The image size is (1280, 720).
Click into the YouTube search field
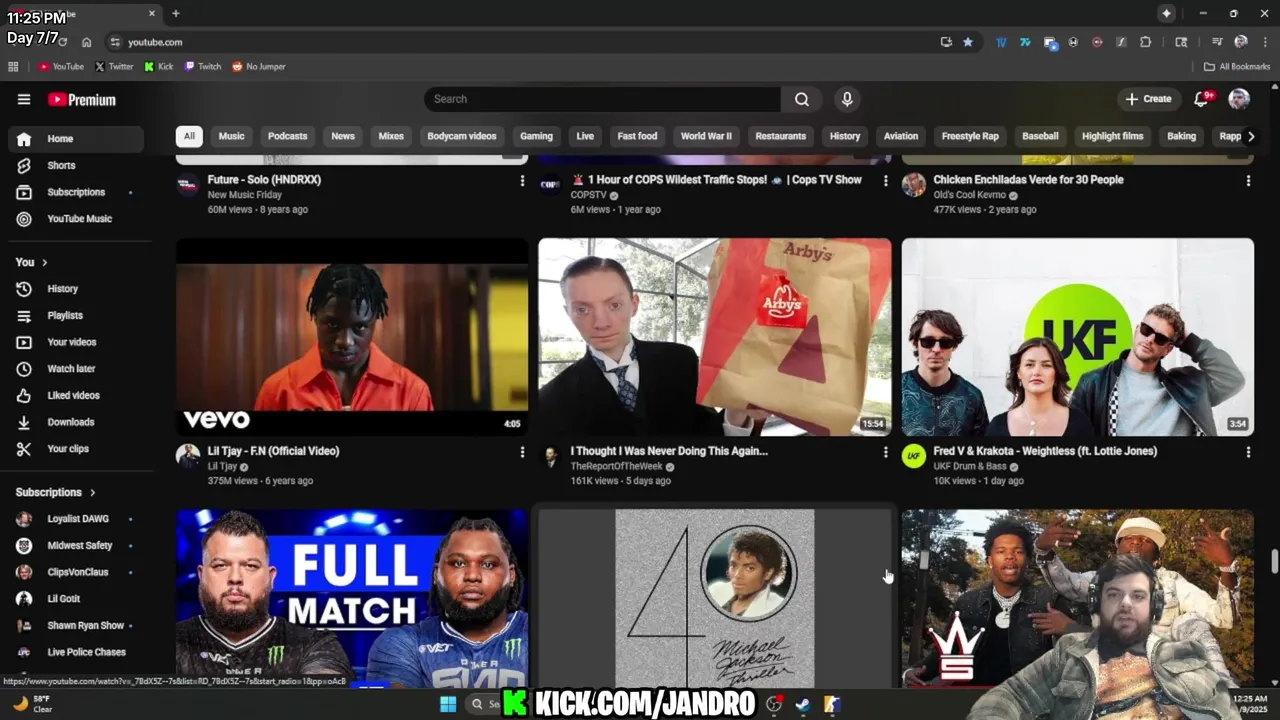pyautogui.click(x=602, y=99)
